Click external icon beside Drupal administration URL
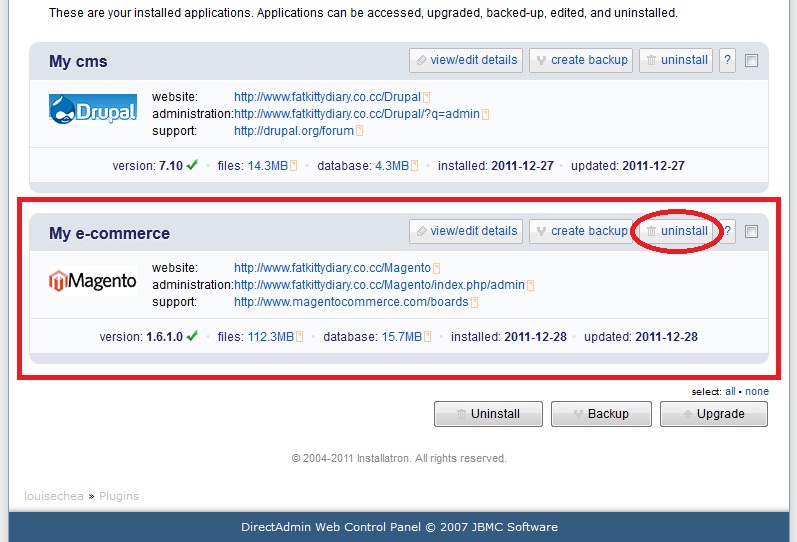The height and width of the screenshot is (542, 797). pyautogui.click(x=485, y=114)
